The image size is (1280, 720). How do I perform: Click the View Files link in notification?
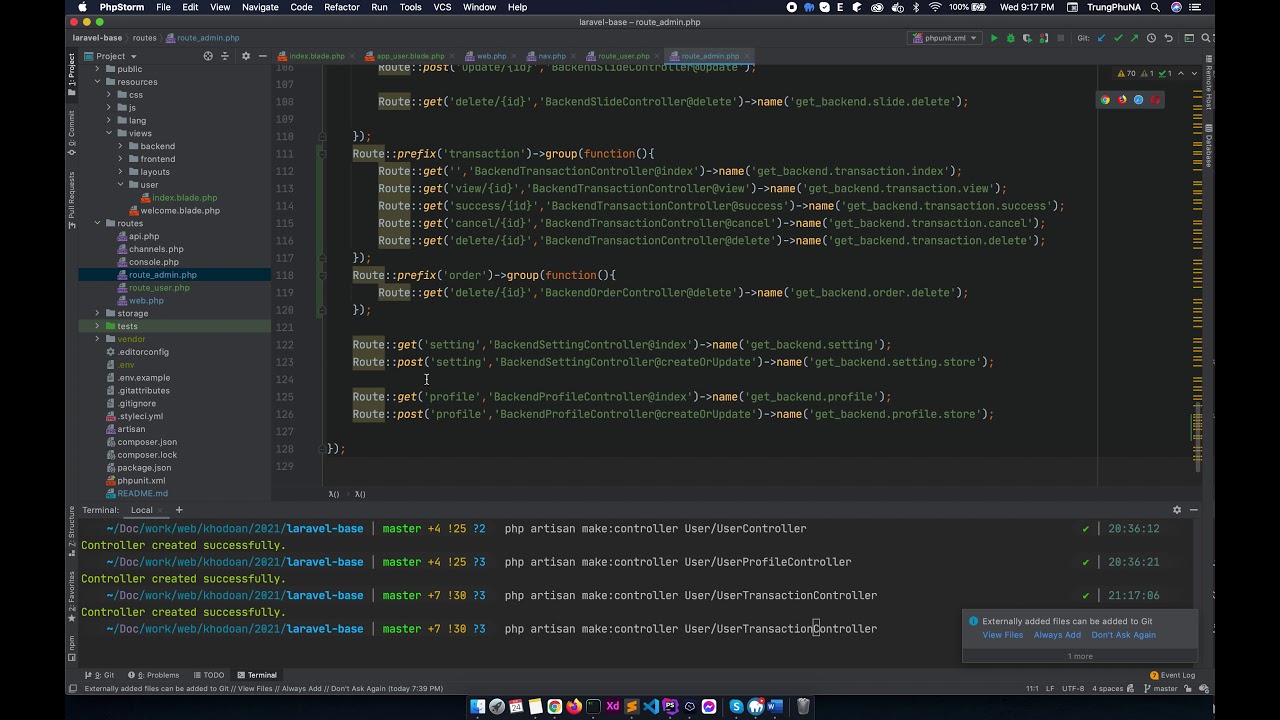click(1002, 635)
